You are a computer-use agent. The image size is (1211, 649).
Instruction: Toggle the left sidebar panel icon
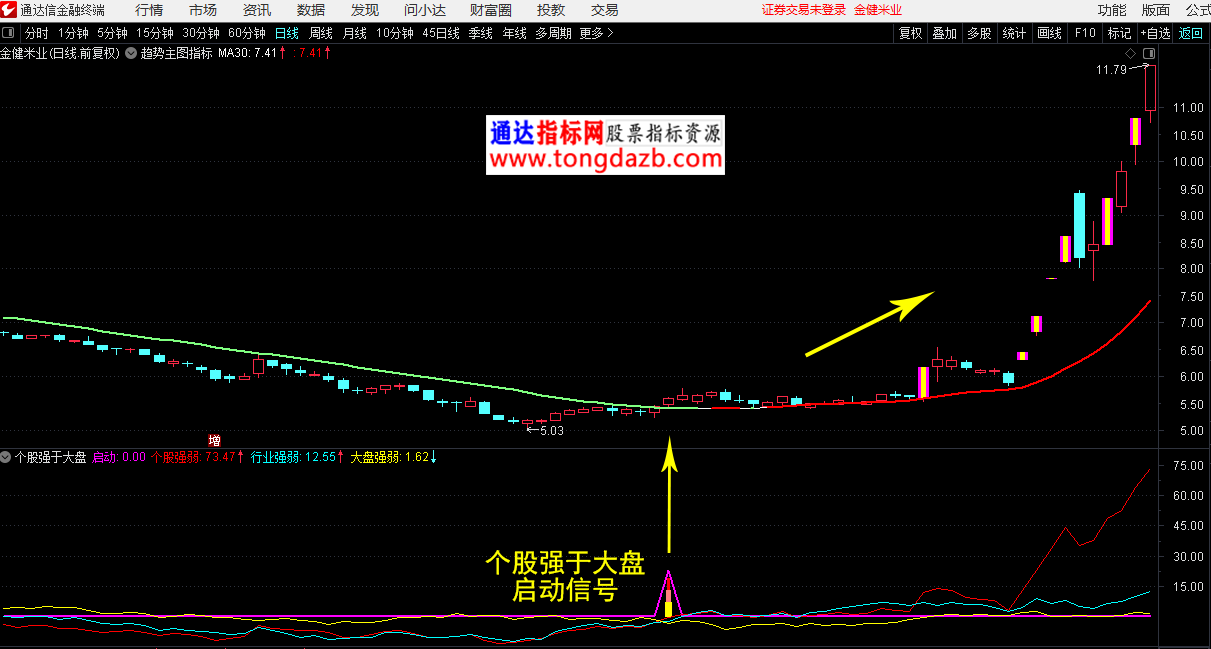(x=9, y=33)
